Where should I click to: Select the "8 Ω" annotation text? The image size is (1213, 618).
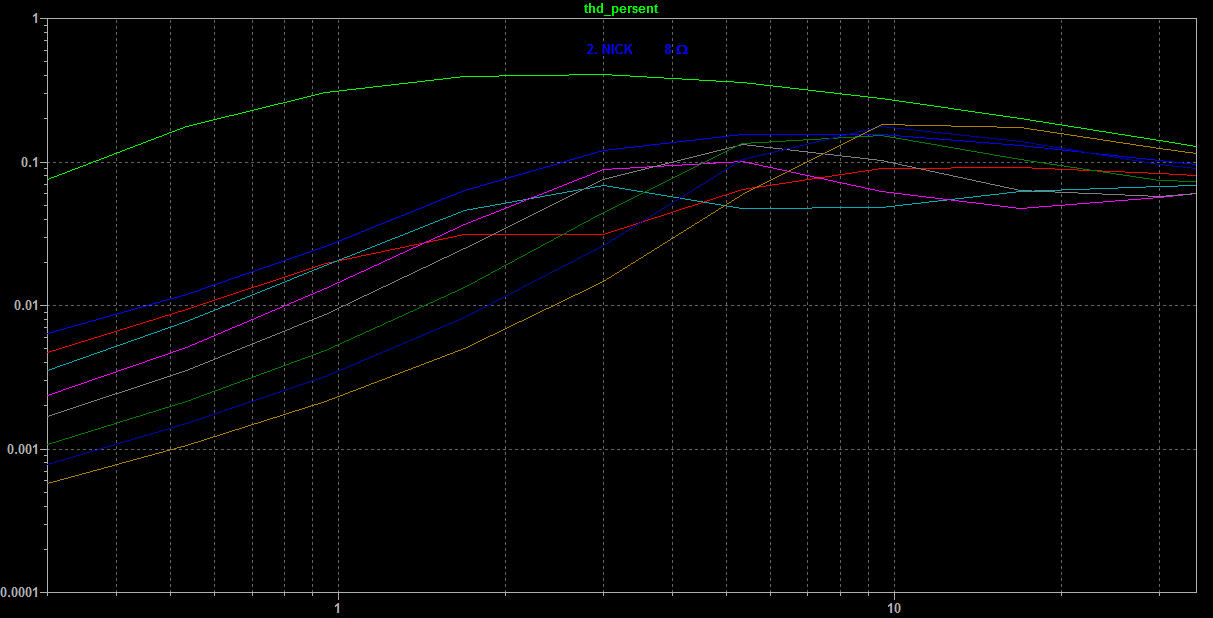pyautogui.click(x=676, y=49)
